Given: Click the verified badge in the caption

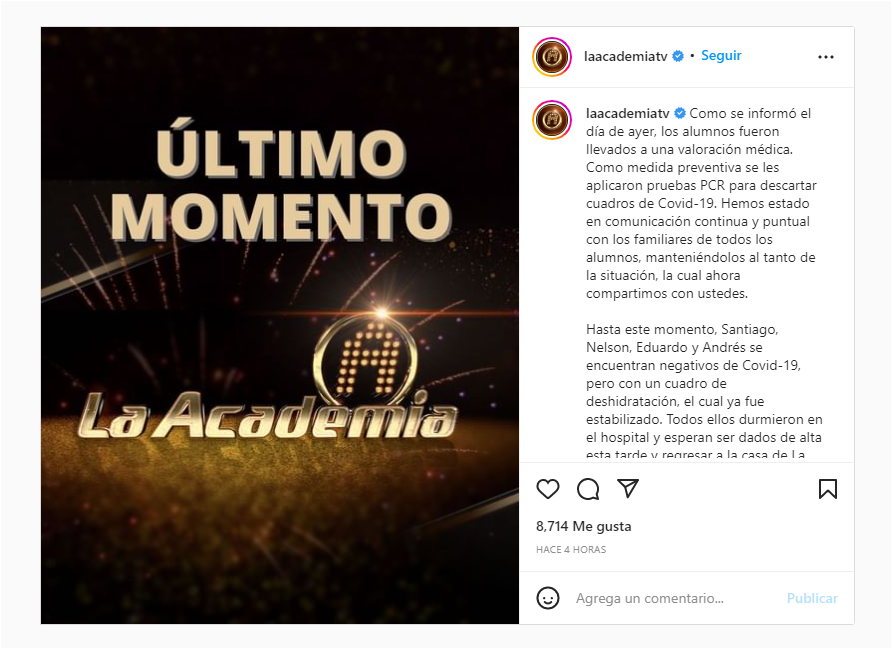Looking at the screenshot, I should (x=680, y=113).
